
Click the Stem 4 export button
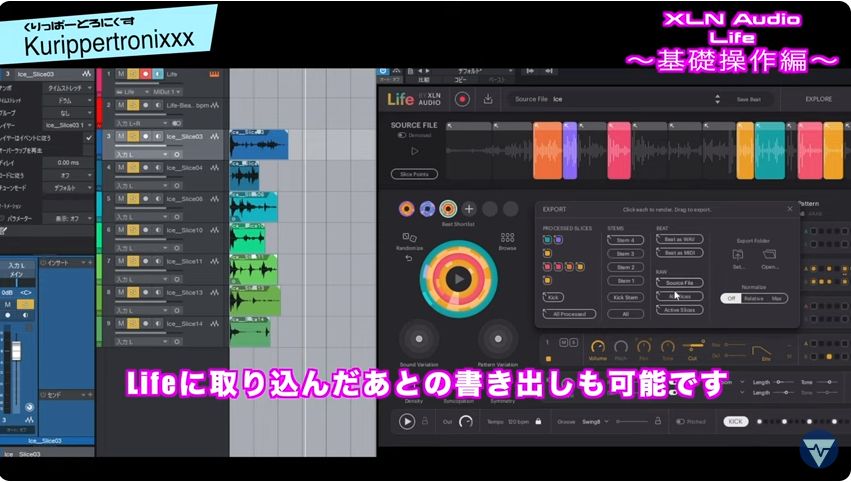(x=625, y=240)
